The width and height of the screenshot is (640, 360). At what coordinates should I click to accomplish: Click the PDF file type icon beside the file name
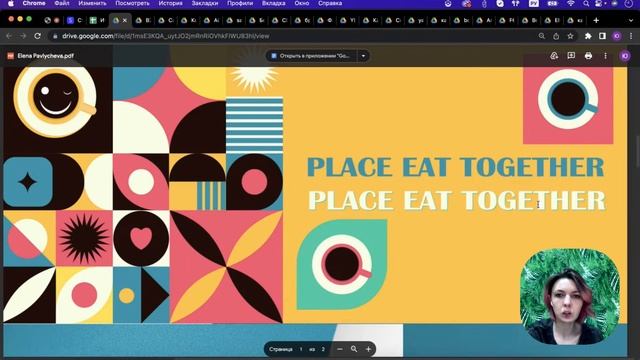pyautogui.click(x=11, y=56)
